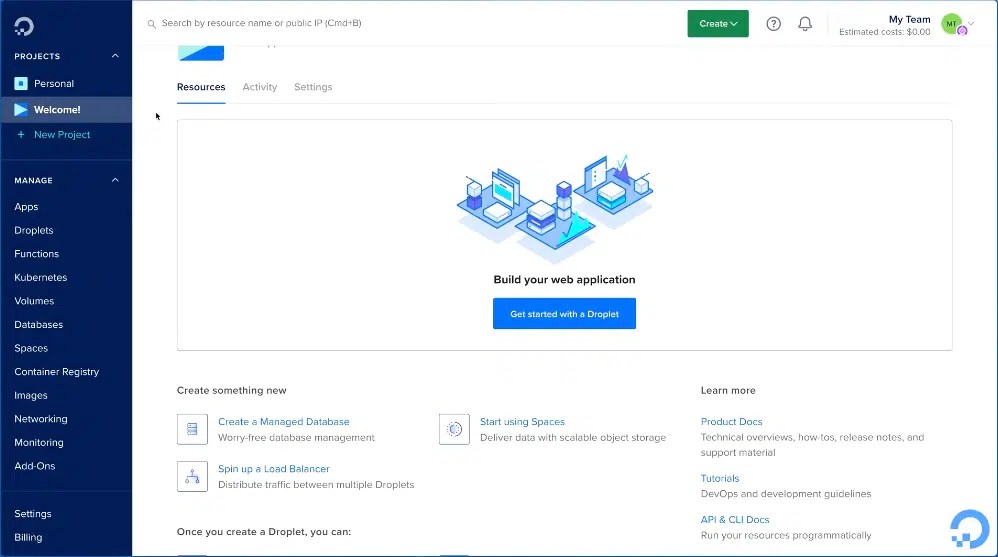Click New Project in sidebar

(62, 134)
